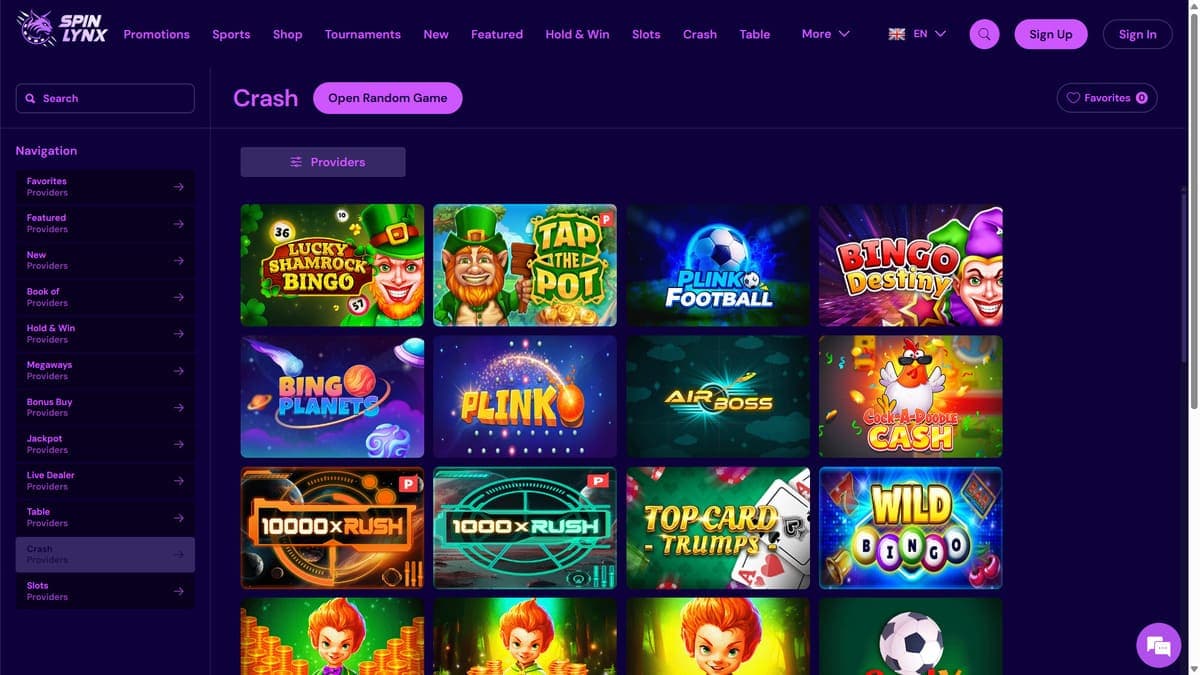
Task: Select Bonus Buy text in sidebar navigation
Action: pos(49,402)
